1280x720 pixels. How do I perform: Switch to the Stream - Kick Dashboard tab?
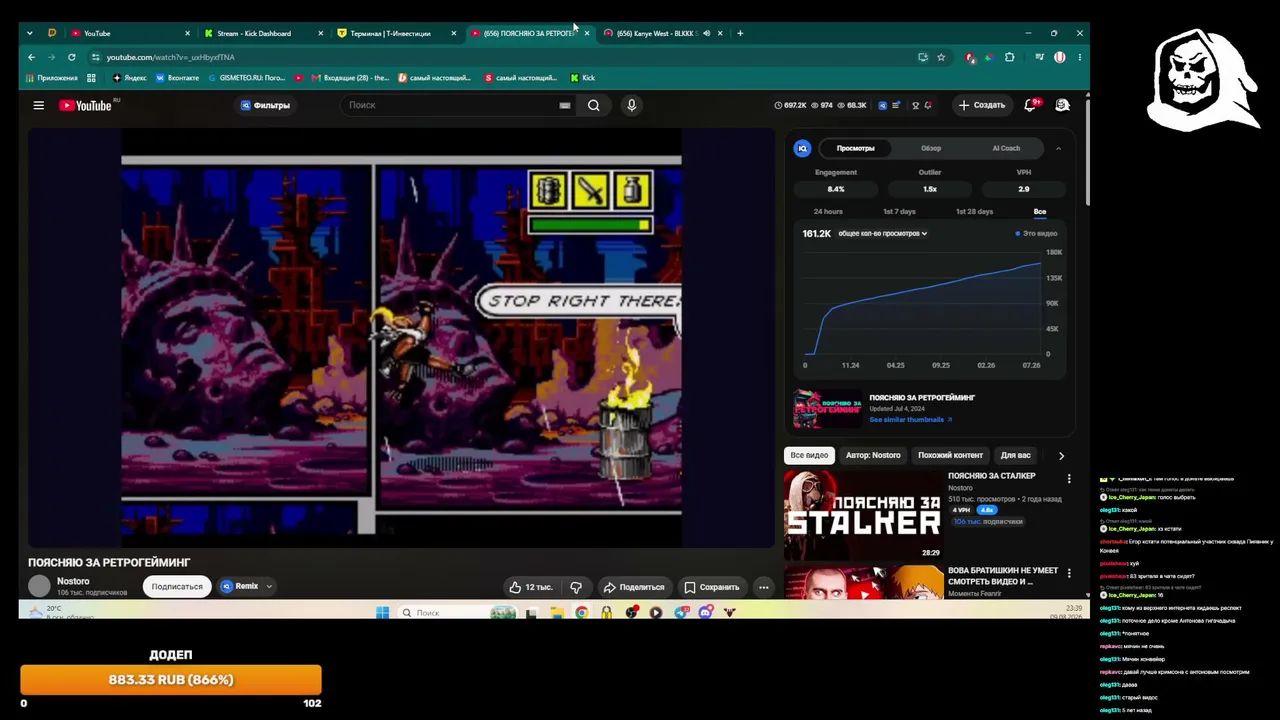click(261, 33)
